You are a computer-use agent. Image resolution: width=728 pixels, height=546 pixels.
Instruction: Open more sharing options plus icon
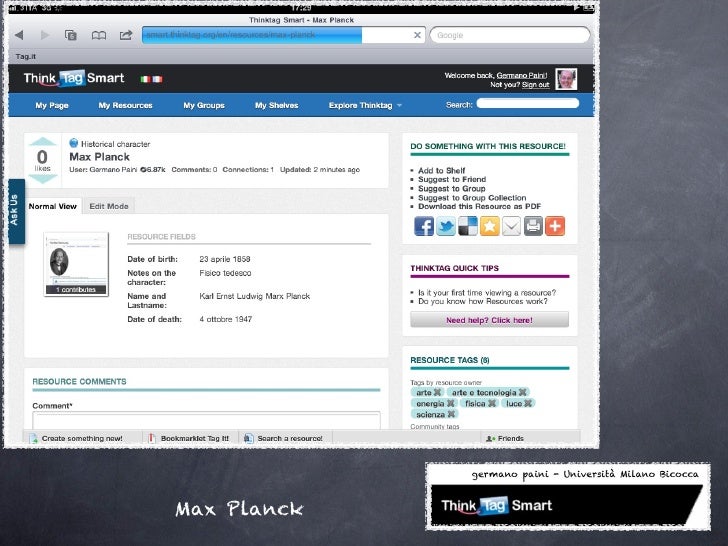tap(555, 227)
